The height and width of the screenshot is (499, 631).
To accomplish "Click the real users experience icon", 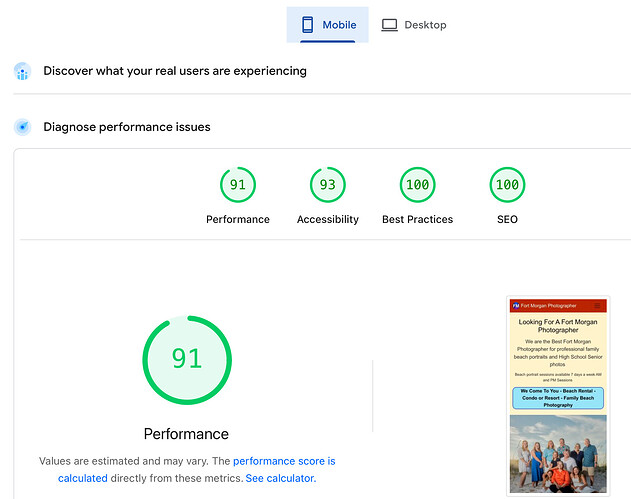I will click(23, 71).
